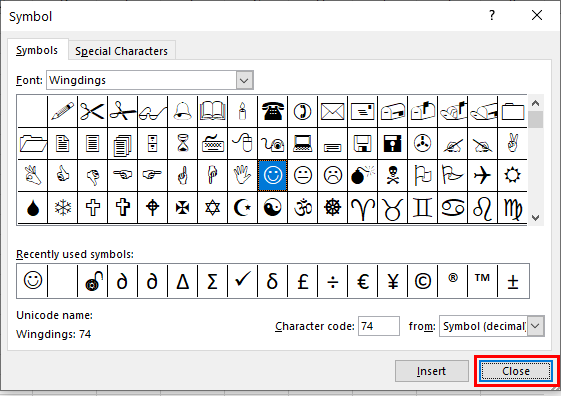561x396 pixels.
Task: Pick the open folder symbol
Action: tap(33, 144)
